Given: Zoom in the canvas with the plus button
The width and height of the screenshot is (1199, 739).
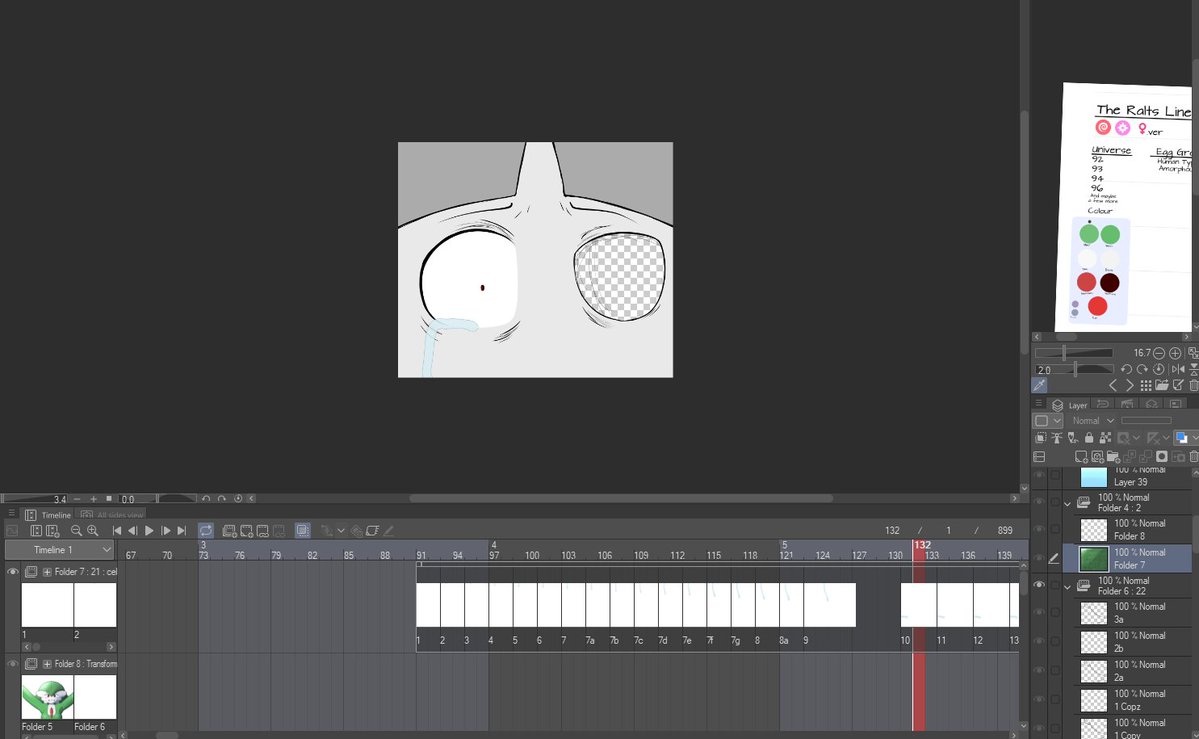Looking at the screenshot, I should click(93, 499).
